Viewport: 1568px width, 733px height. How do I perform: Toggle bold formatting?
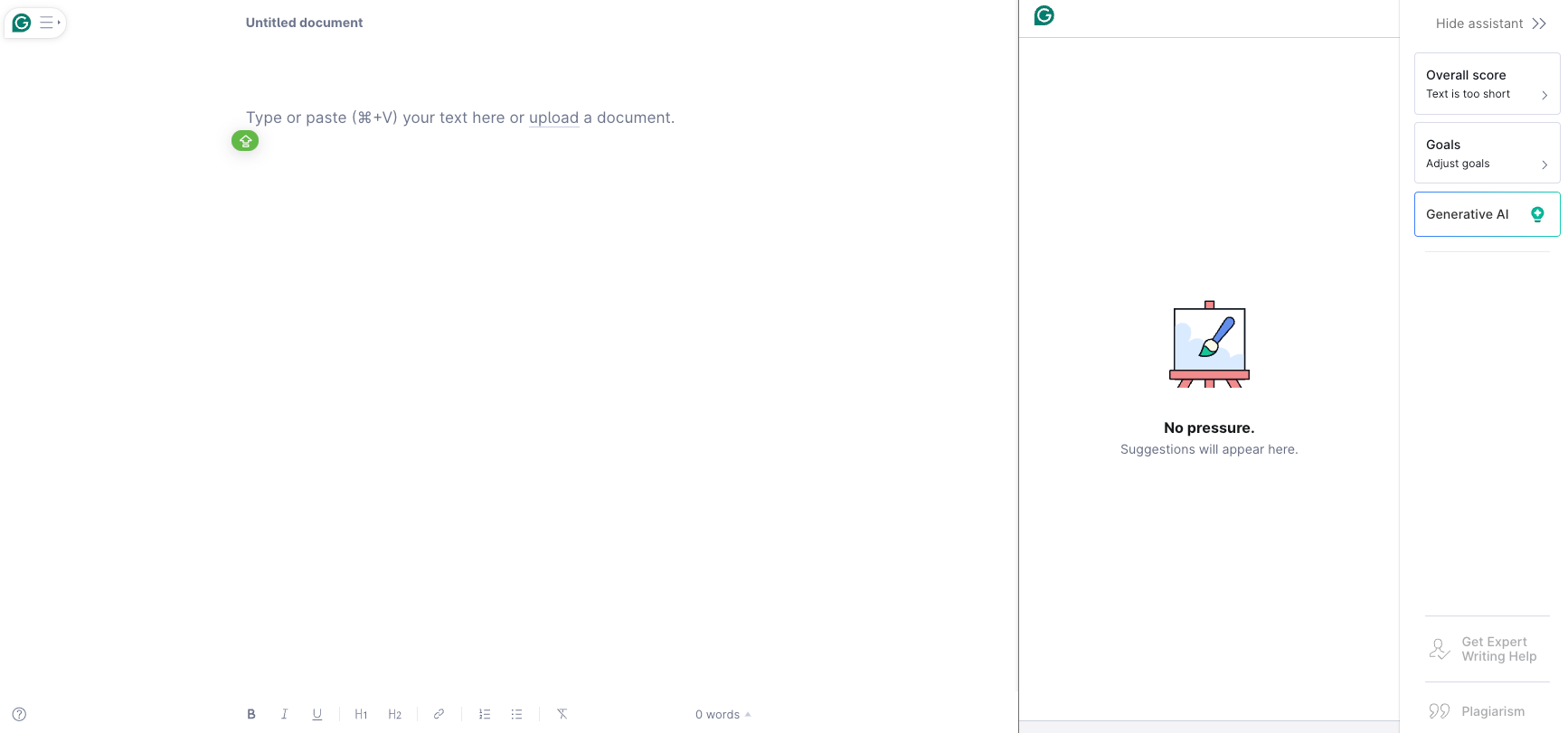(251, 714)
